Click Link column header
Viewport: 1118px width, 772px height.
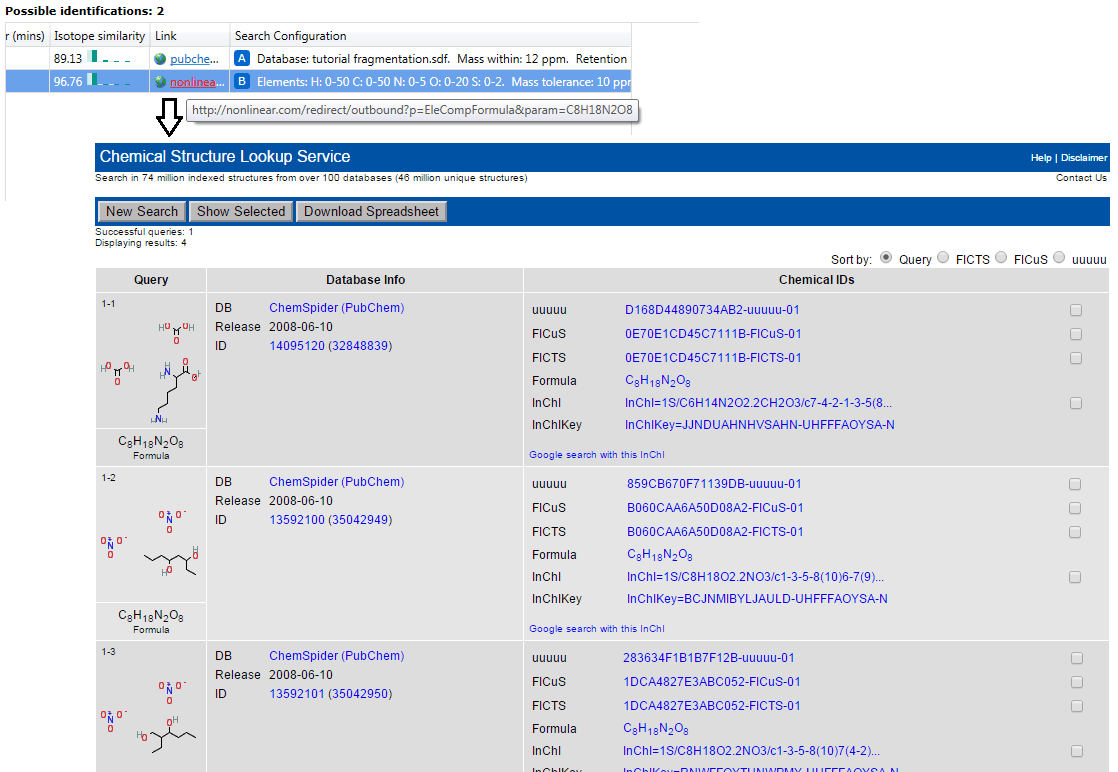(165, 36)
